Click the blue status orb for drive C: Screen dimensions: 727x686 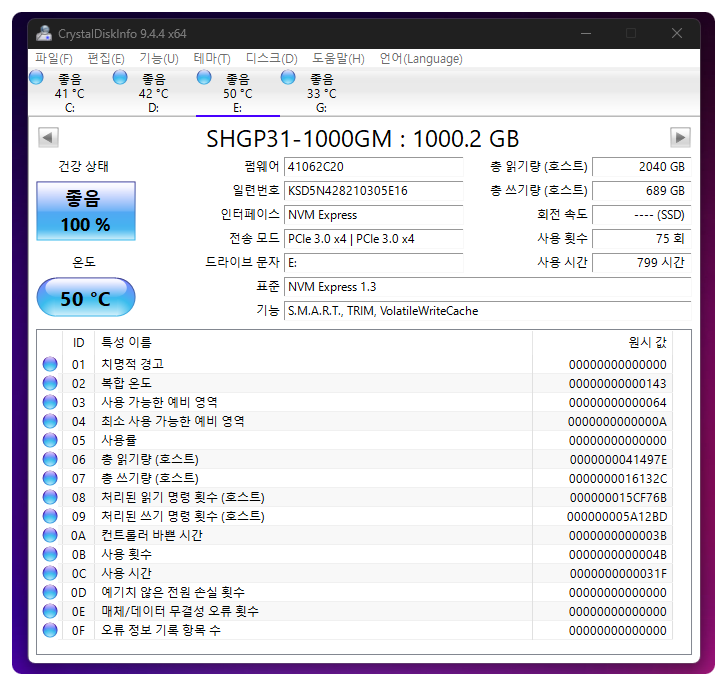tap(36, 77)
